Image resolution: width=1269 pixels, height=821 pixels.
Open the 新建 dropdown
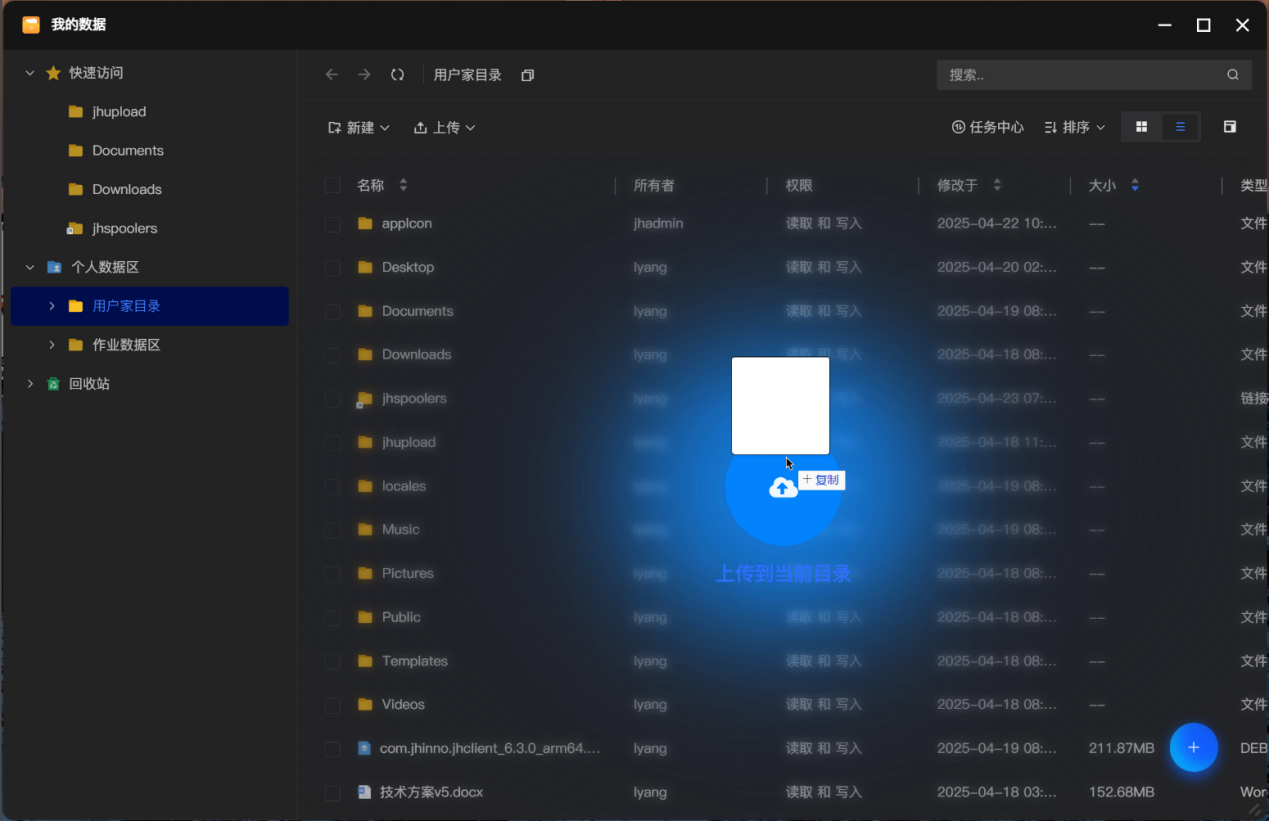[359, 127]
